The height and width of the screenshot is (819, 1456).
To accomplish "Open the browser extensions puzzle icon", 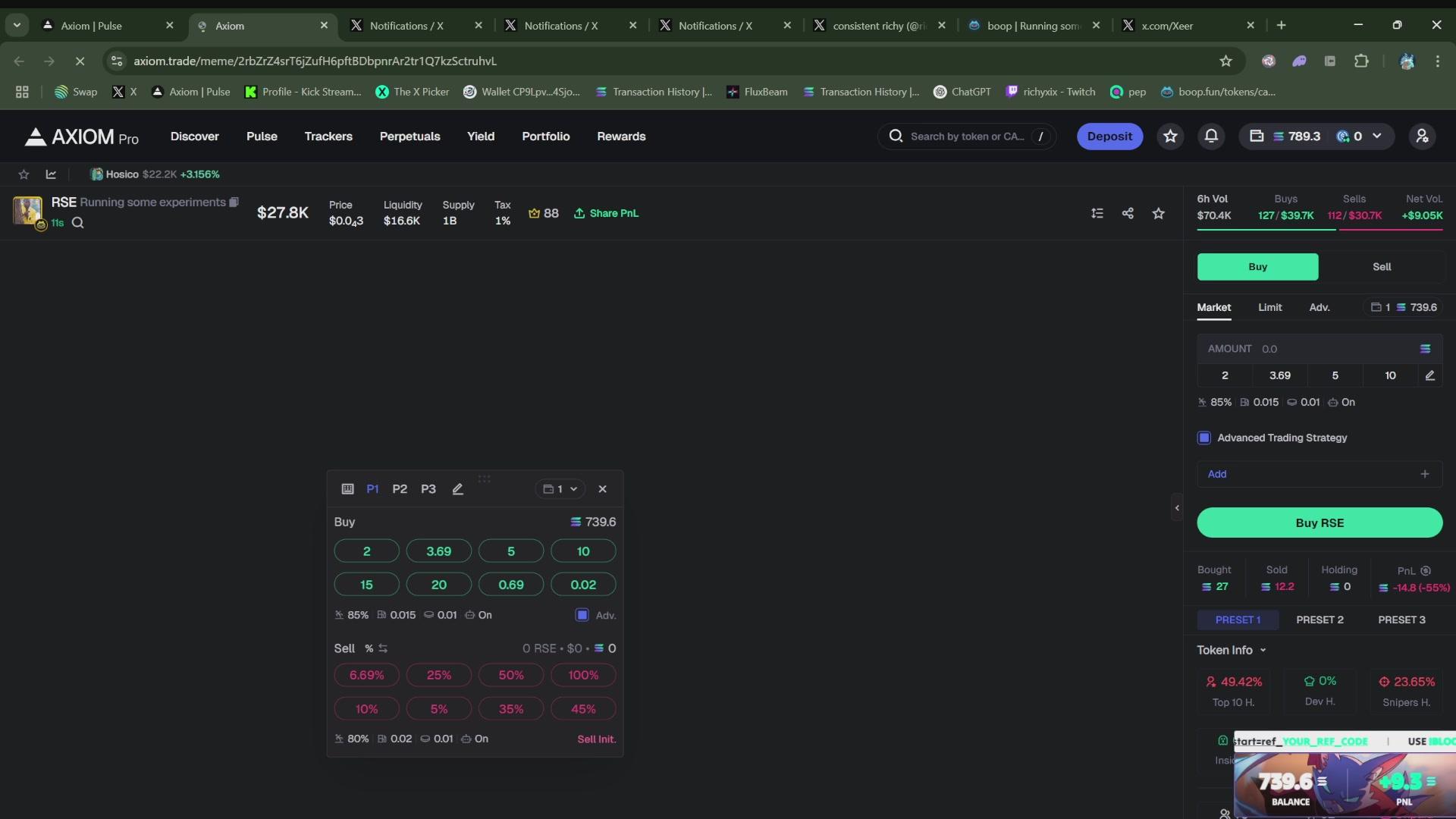I will (x=1361, y=61).
